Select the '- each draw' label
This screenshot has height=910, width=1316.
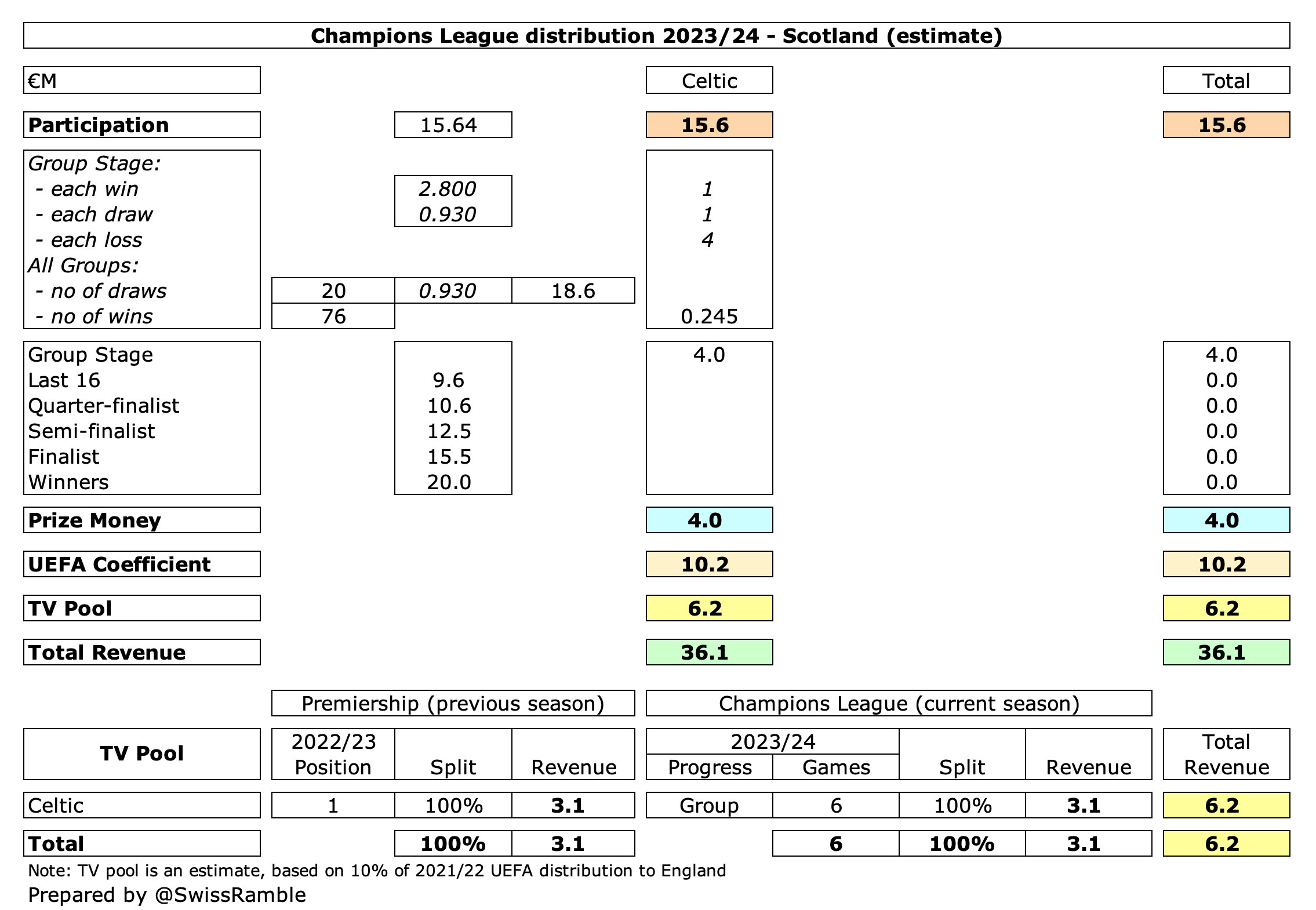pos(94,214)
